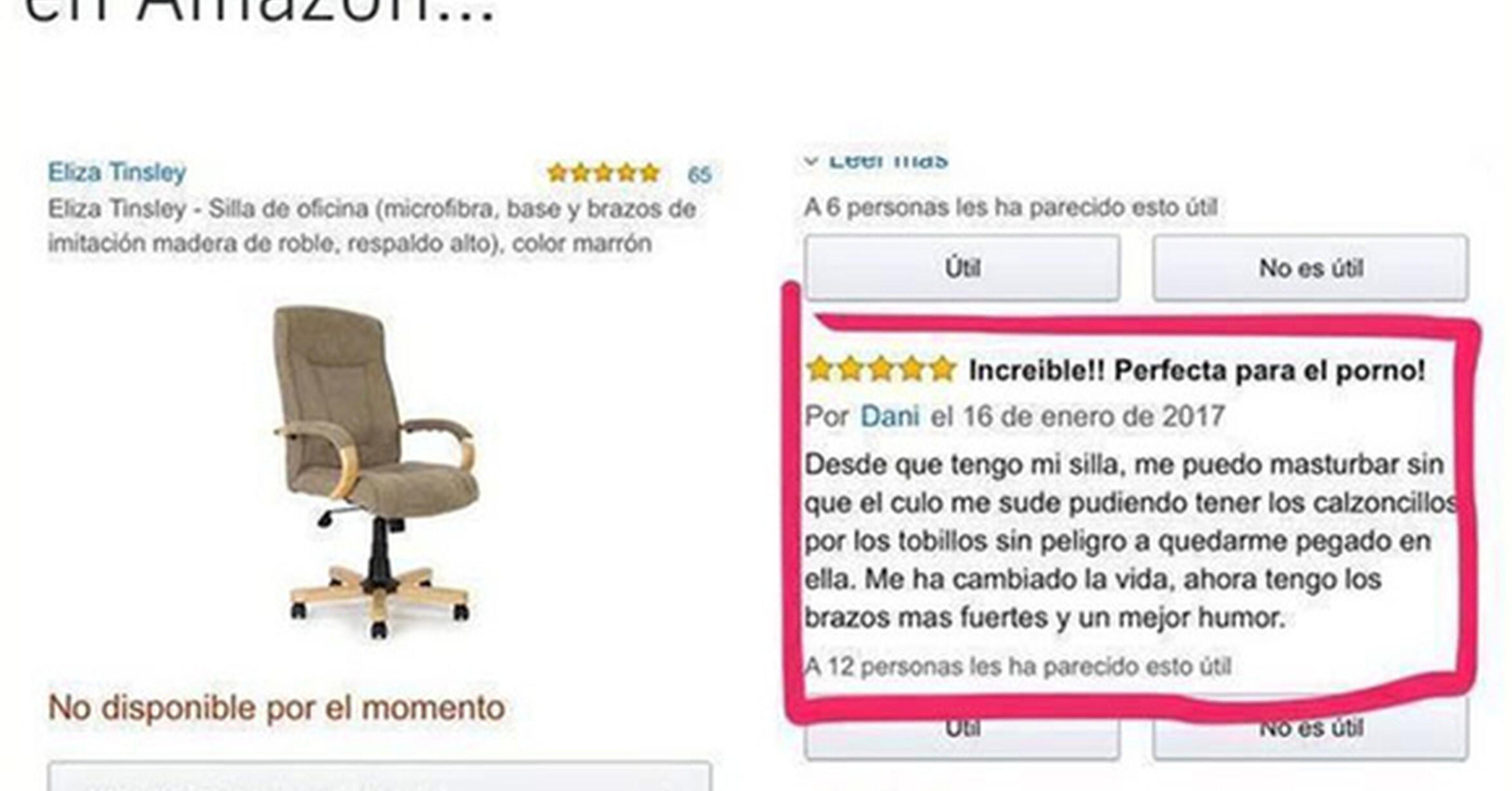Viewport: 1512px width, 791px height.
Task: Open the Eliza Tinsley brand link
Action: (117, 172)
